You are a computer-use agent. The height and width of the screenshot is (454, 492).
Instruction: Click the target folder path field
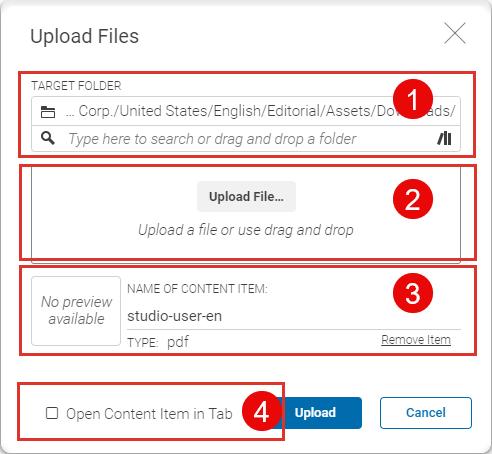click(246, 111)
